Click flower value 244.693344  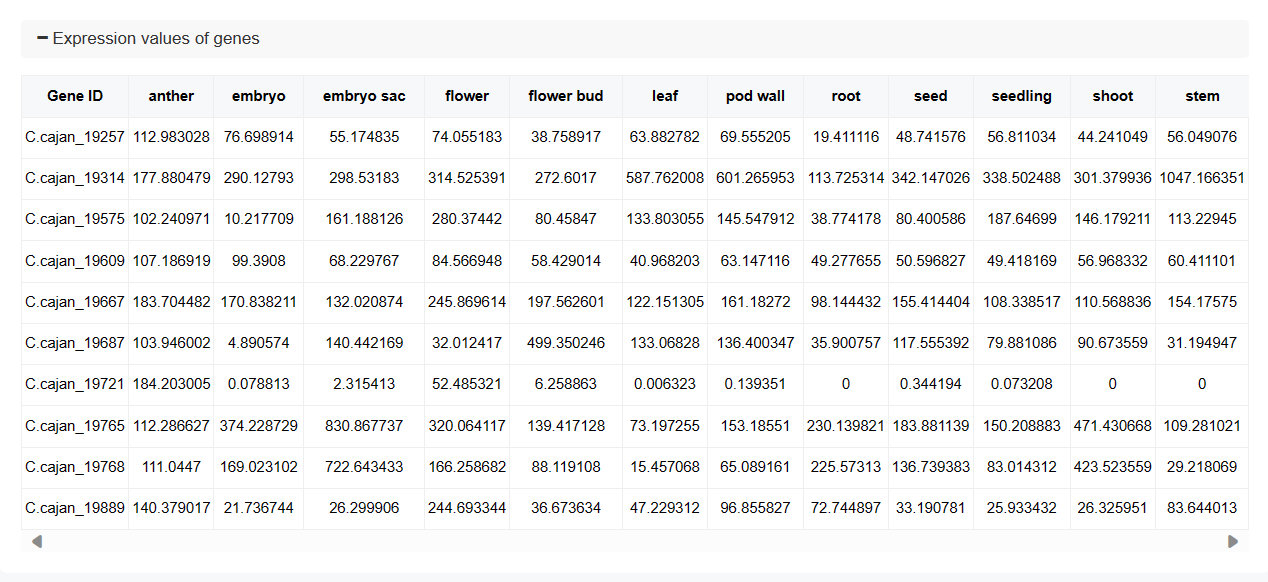click(x=467, y=508)
